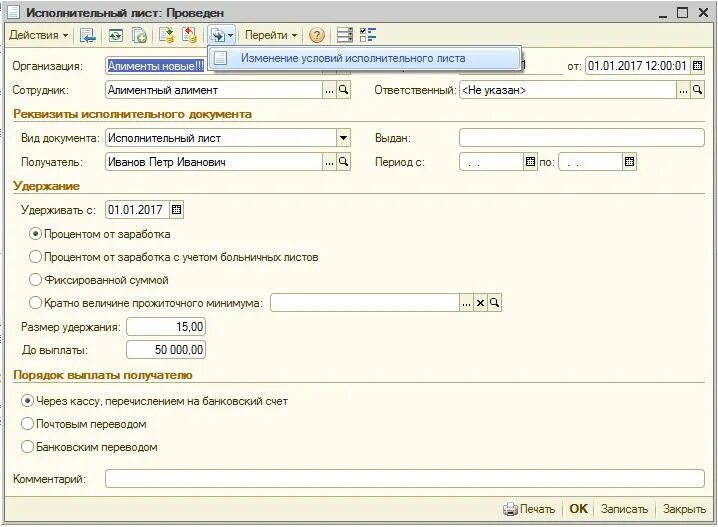Click the document date field 01.01.2017 12:00:01
The width and height of the screenshot is (718, 527).
point(638,65)
